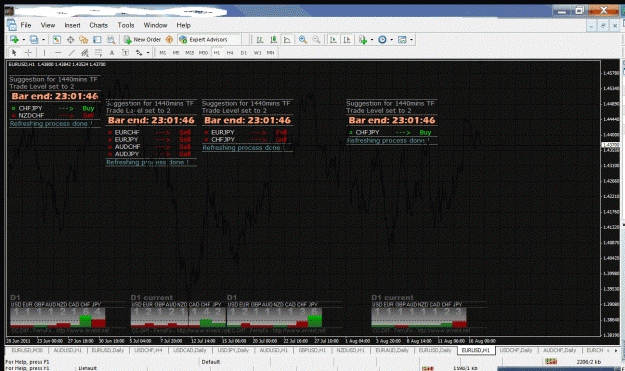Zoom in on the chart
The image size is (625, 371).
pos(303,39)
